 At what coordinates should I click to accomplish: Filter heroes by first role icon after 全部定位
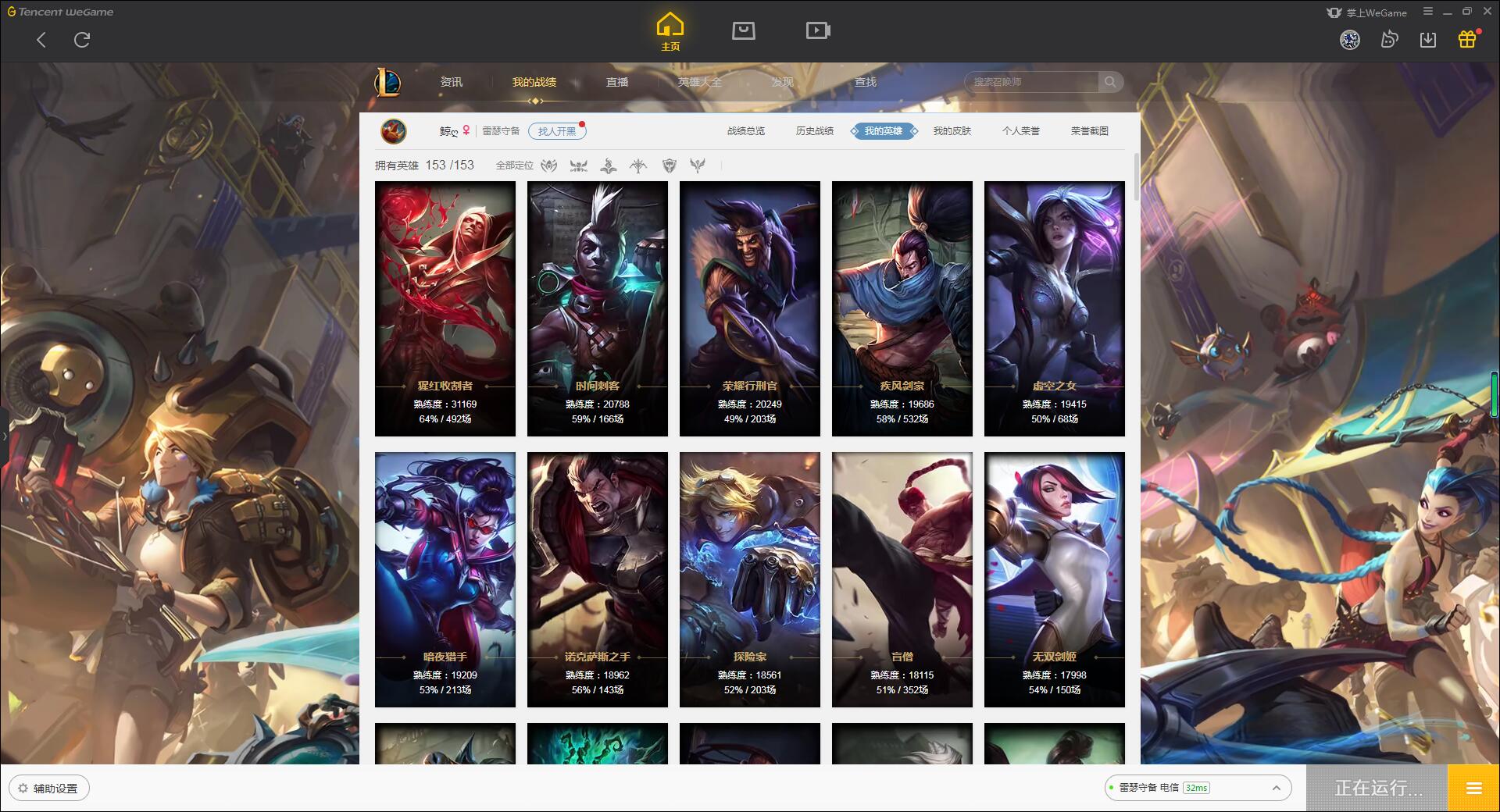[549, 166]
